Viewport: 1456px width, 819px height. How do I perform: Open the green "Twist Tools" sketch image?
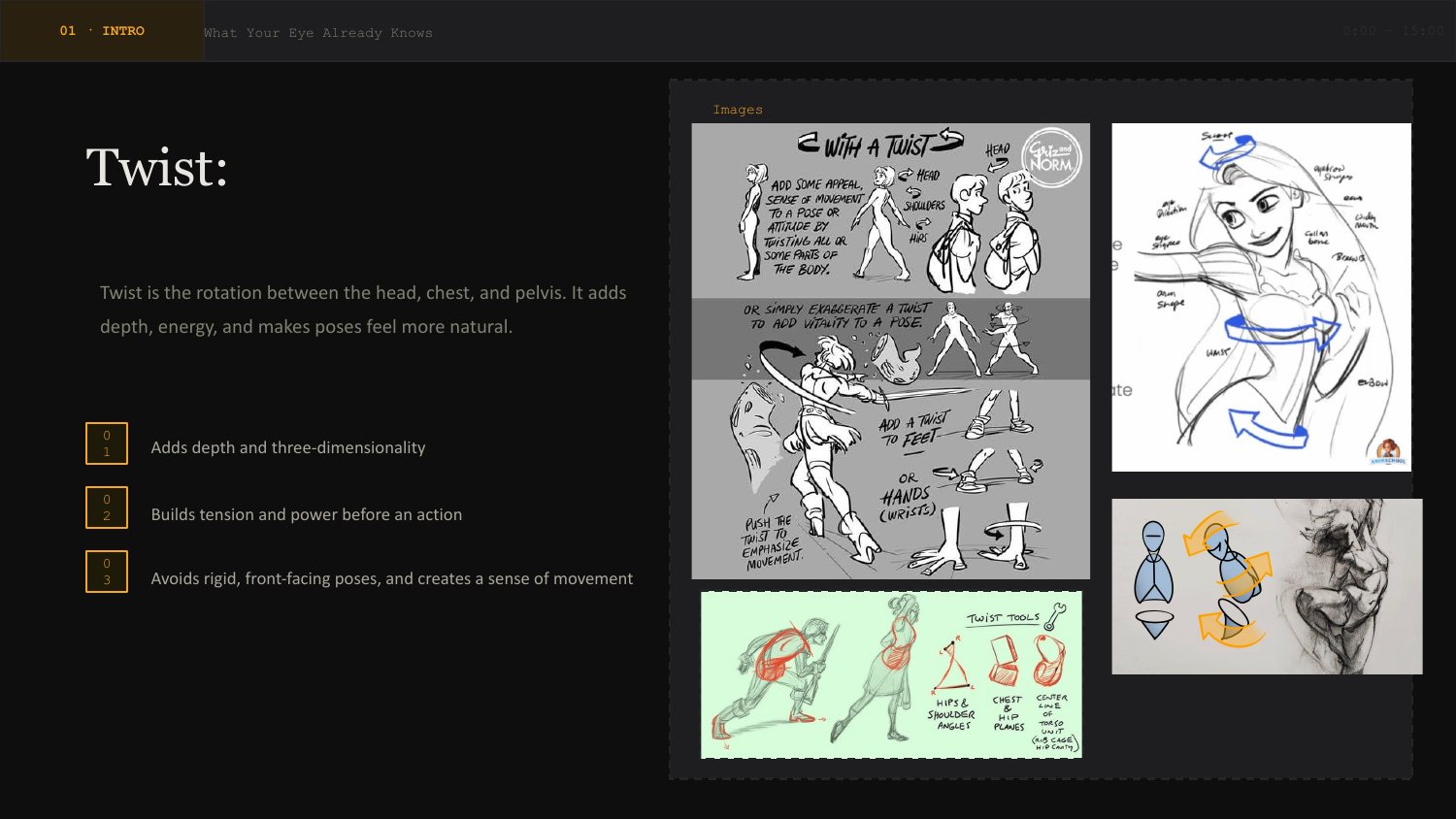coord(891,674)
